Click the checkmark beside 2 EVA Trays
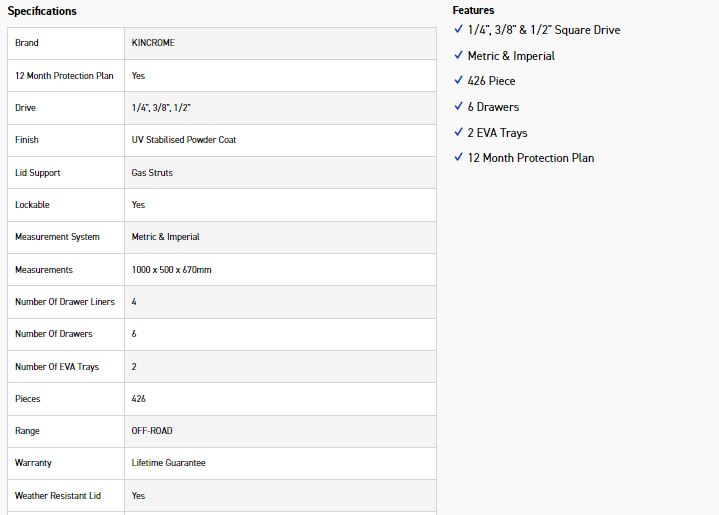719x515 pixels. coord(458,133)
